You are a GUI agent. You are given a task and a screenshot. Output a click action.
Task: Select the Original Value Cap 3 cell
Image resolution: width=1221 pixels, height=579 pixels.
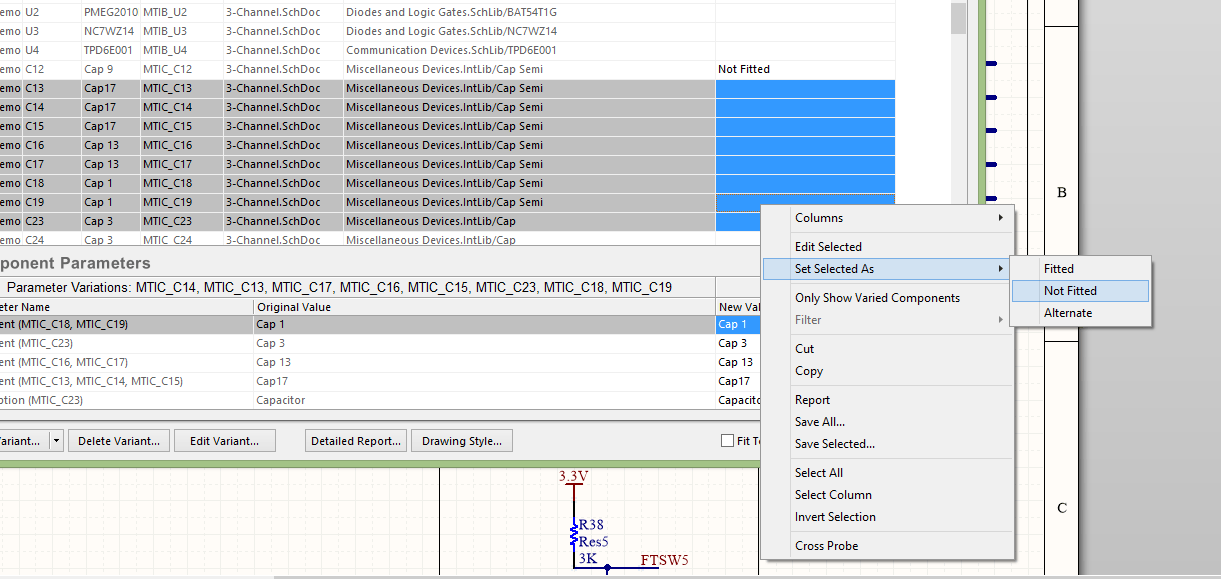(x=484, y=344)
